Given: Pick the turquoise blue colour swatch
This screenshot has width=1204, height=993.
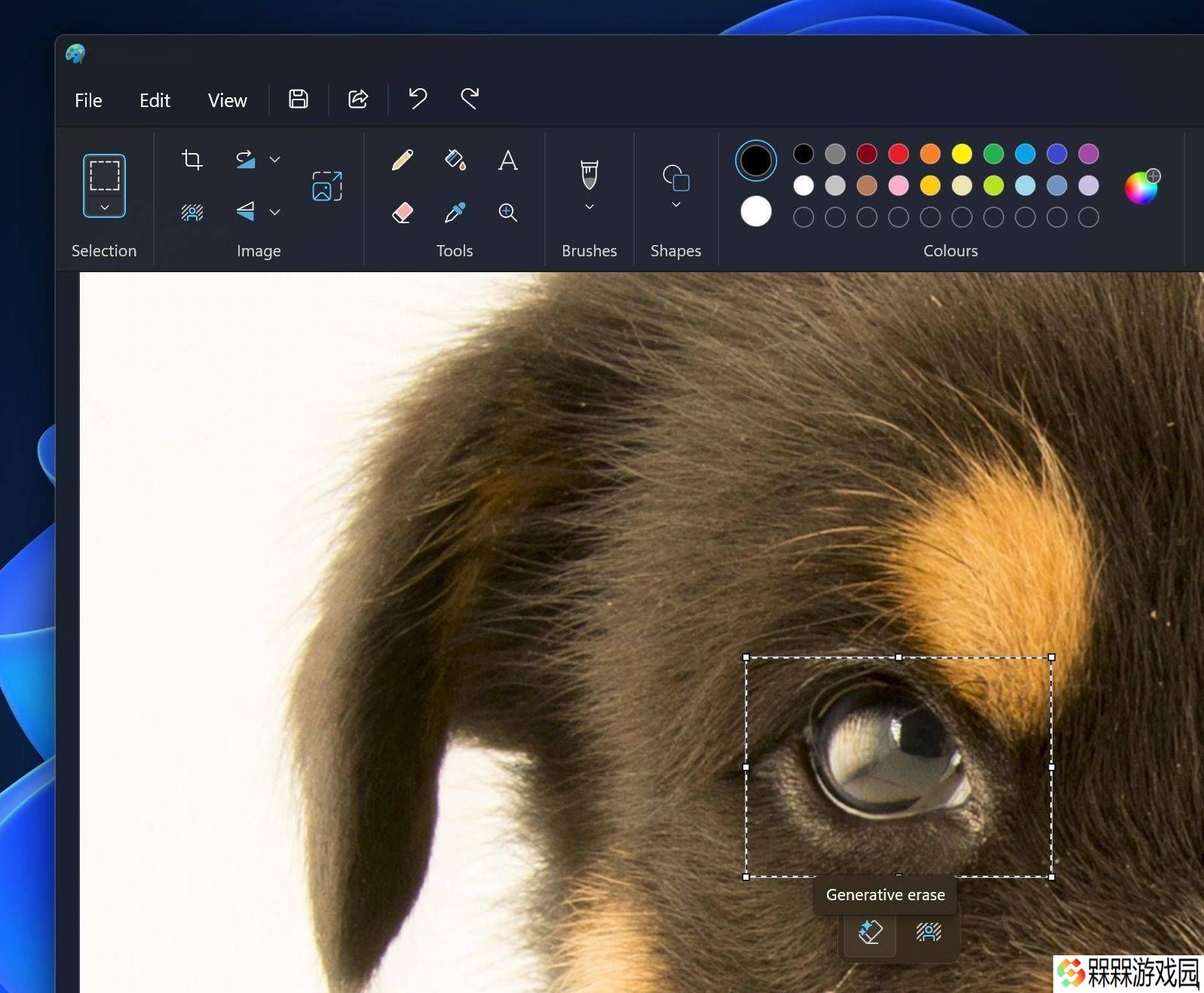Looking at the screenshot, I should [x=1025, y=154].
